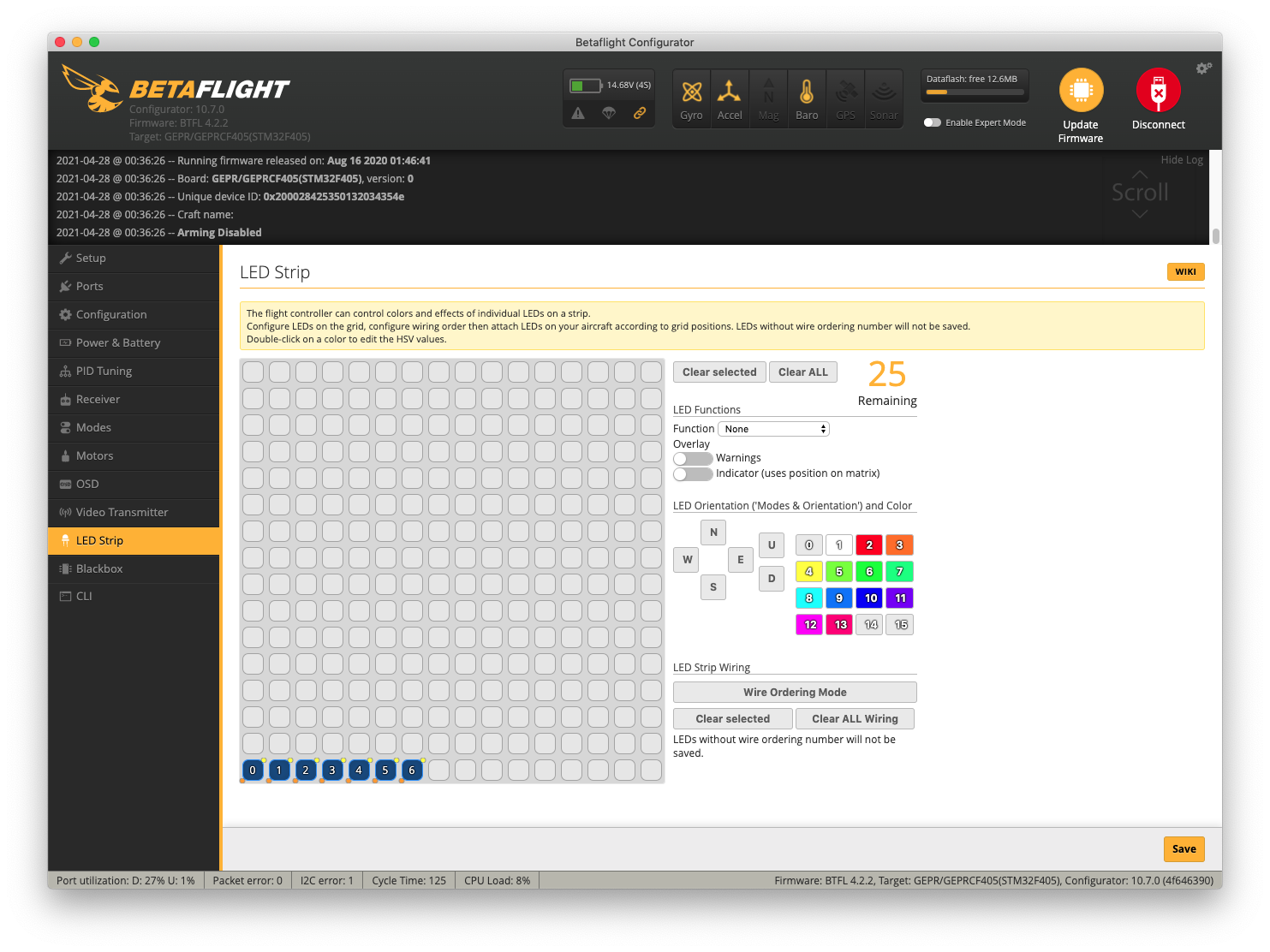The width and height of the screenshot is (1270, 952).
Task: Select orange color swatch 3
Action: pyautogui.click(x=899, y=544)
